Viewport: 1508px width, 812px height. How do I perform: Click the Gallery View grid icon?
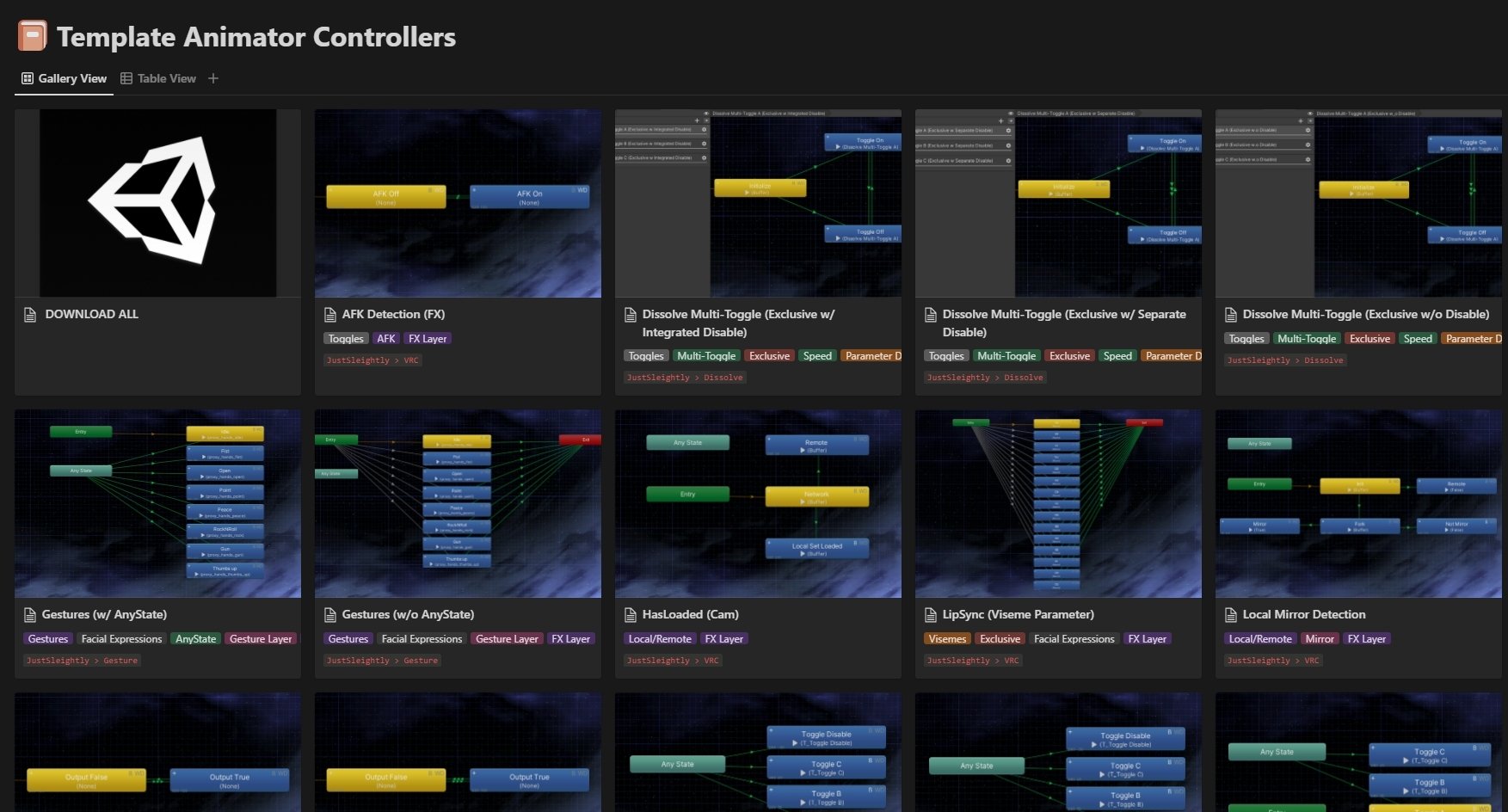(x=28, y=78)
